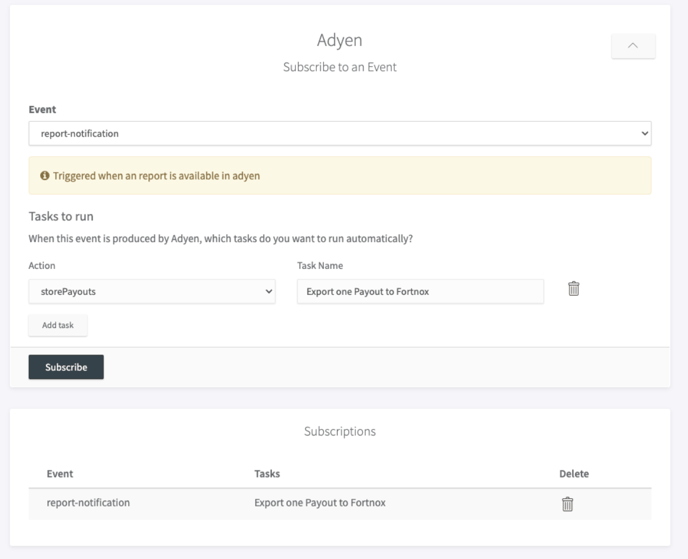Open the Action dropdown showing storePayouts

point(152,291)
